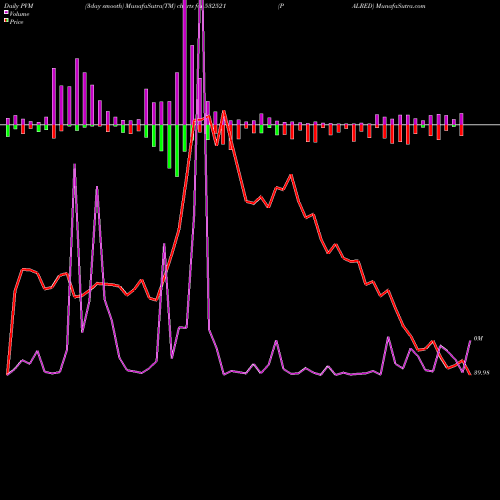Viewport: 500px width, 500px height.
Task: Select the 'Price' legend label
Action: coord(16,22)
